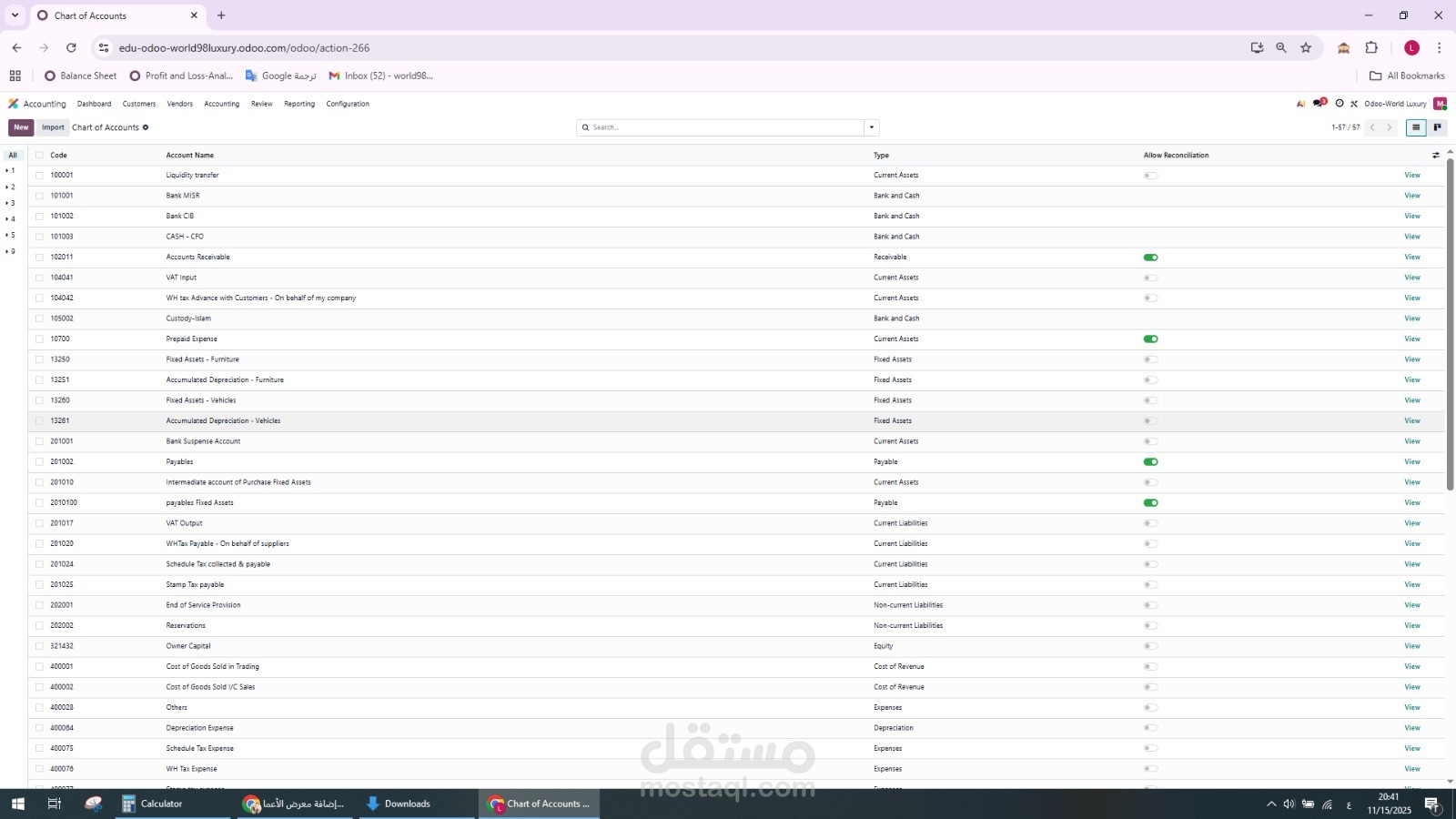Open the user avatar menu
The width and height of the screenshot is (1456, 819).
1440,104
